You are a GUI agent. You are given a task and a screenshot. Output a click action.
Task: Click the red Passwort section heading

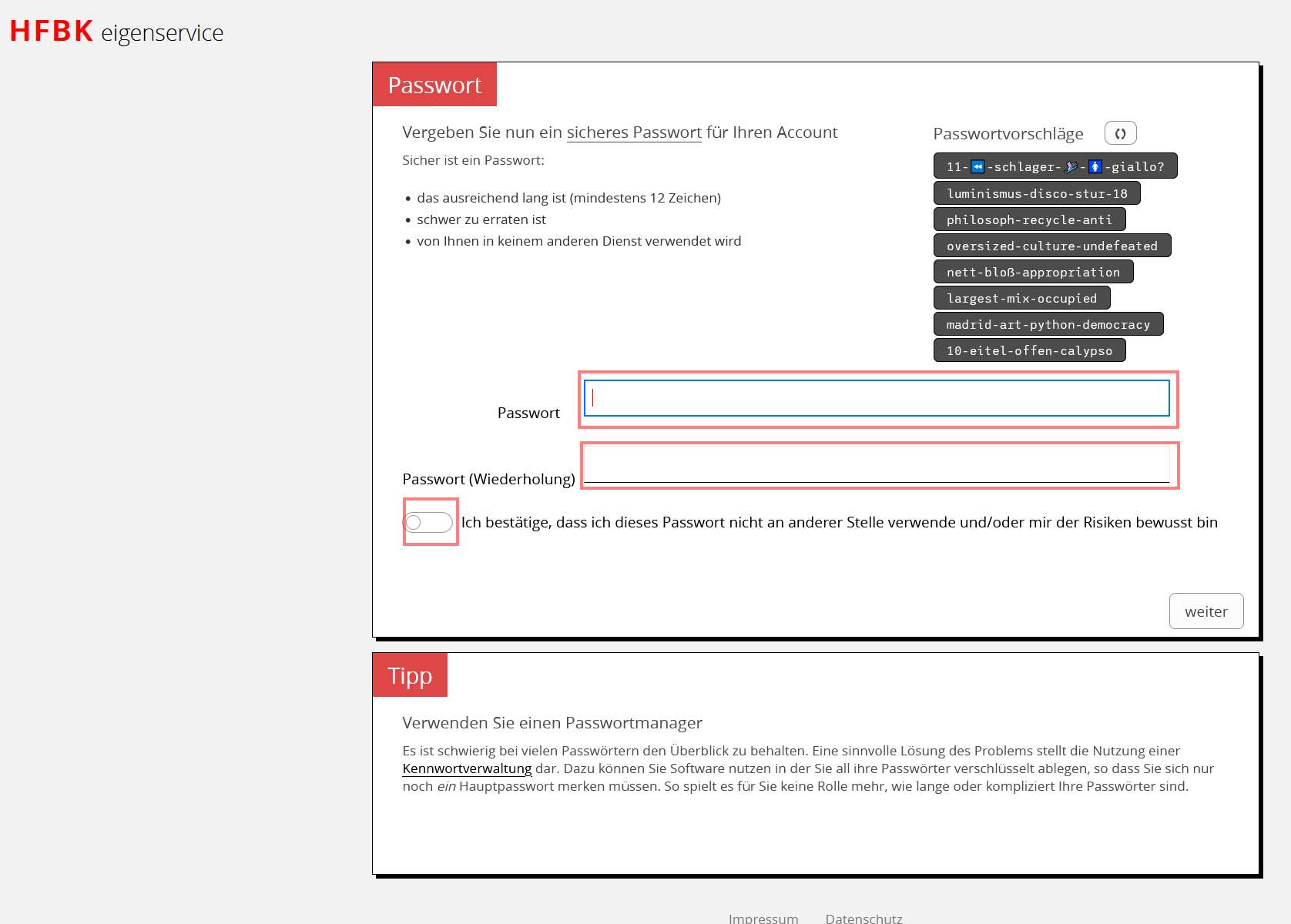(x=434, y=85)
